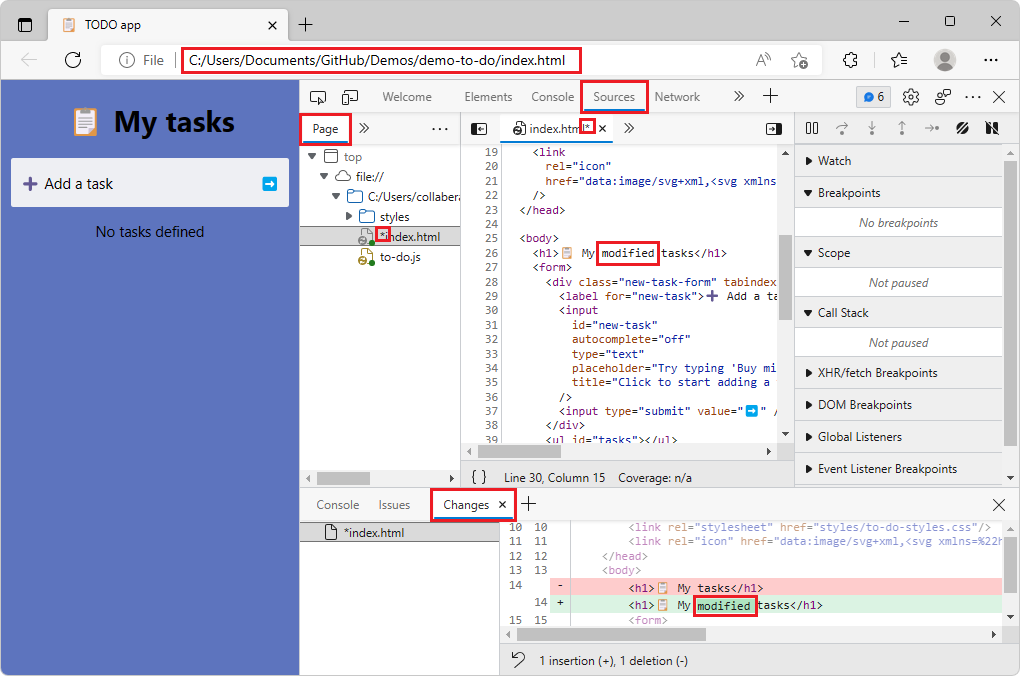
Task: Hide the navigator sidebar pane
Action: 479,129
